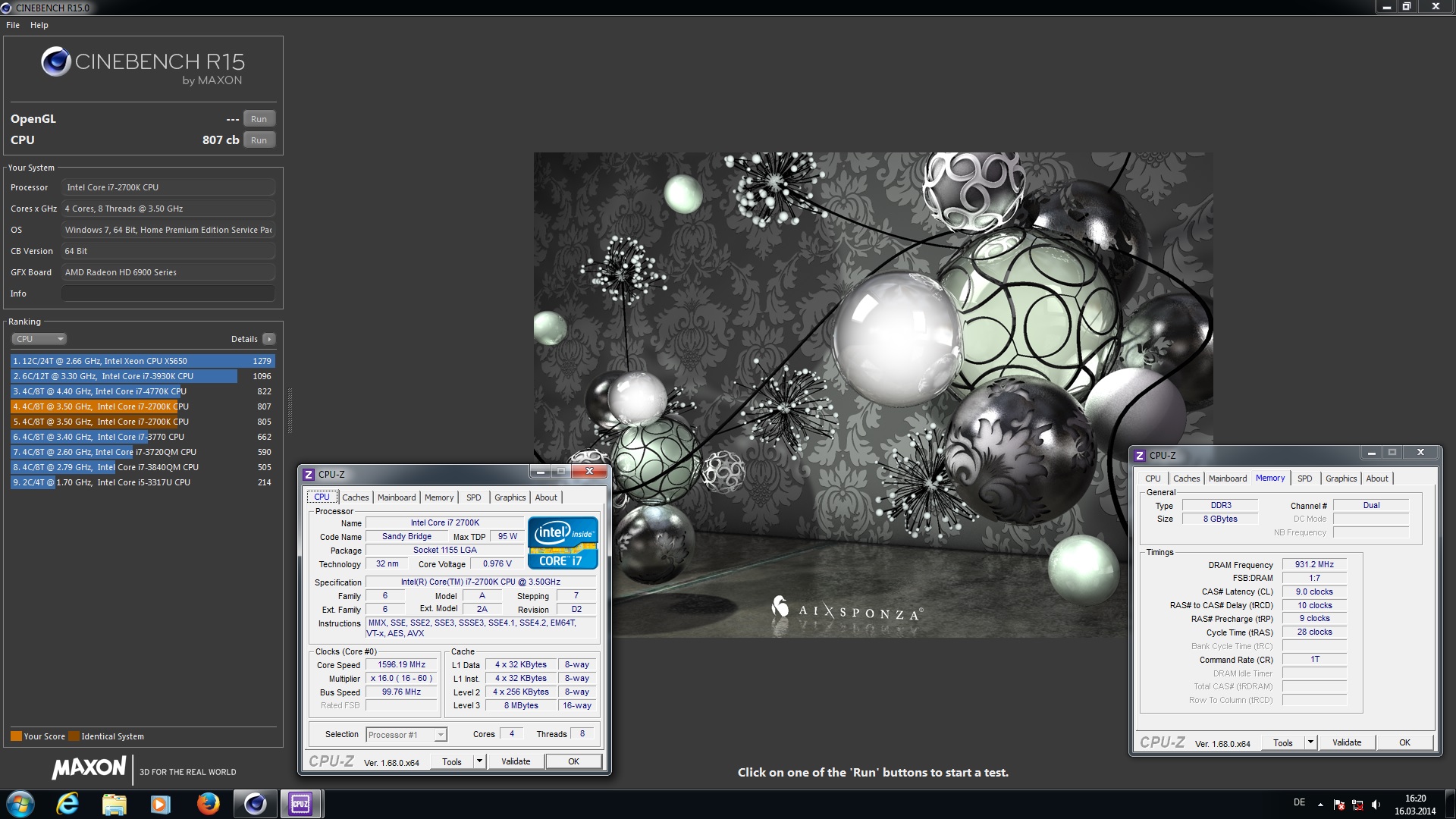Open the taskbar clock and date
This screenshot has height=819, width=1456.
pyautogui.click(x=1415, y=805)
